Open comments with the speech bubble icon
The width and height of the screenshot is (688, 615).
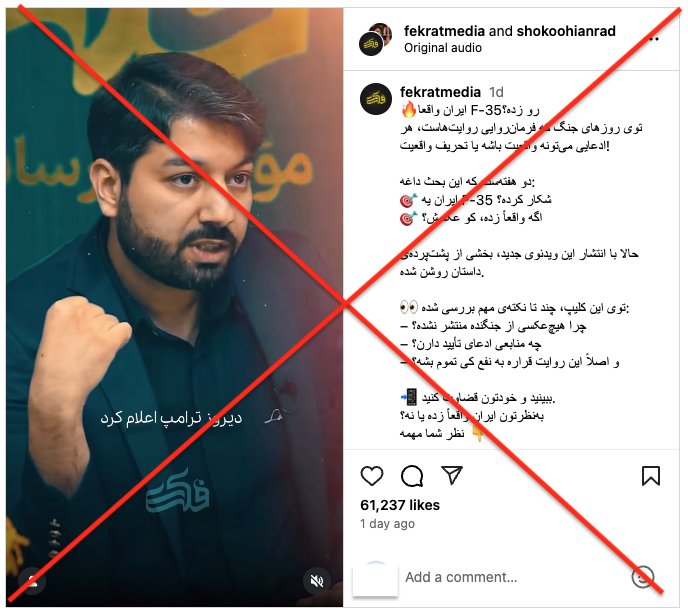click(412, 476)
